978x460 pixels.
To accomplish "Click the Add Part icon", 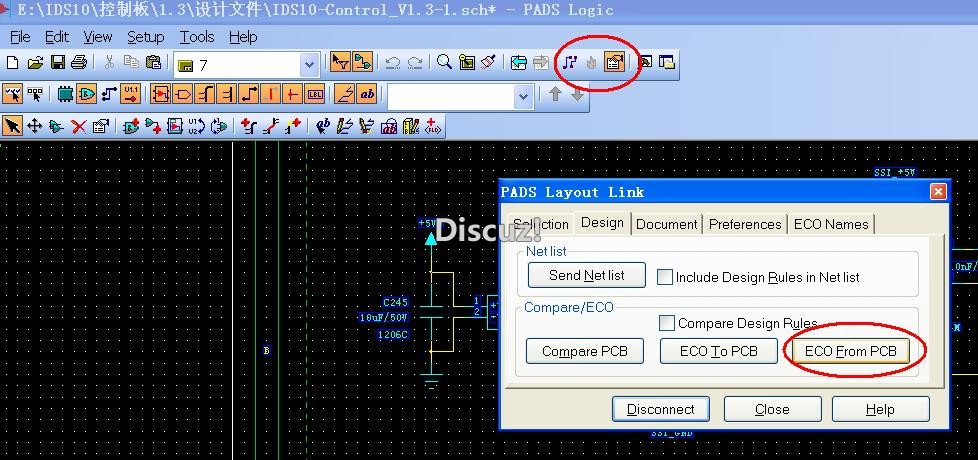I will coord(131,127).
